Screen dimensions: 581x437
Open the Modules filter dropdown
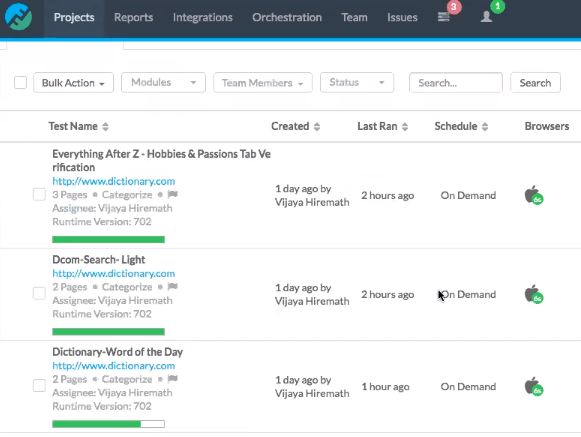click(163, 82)
